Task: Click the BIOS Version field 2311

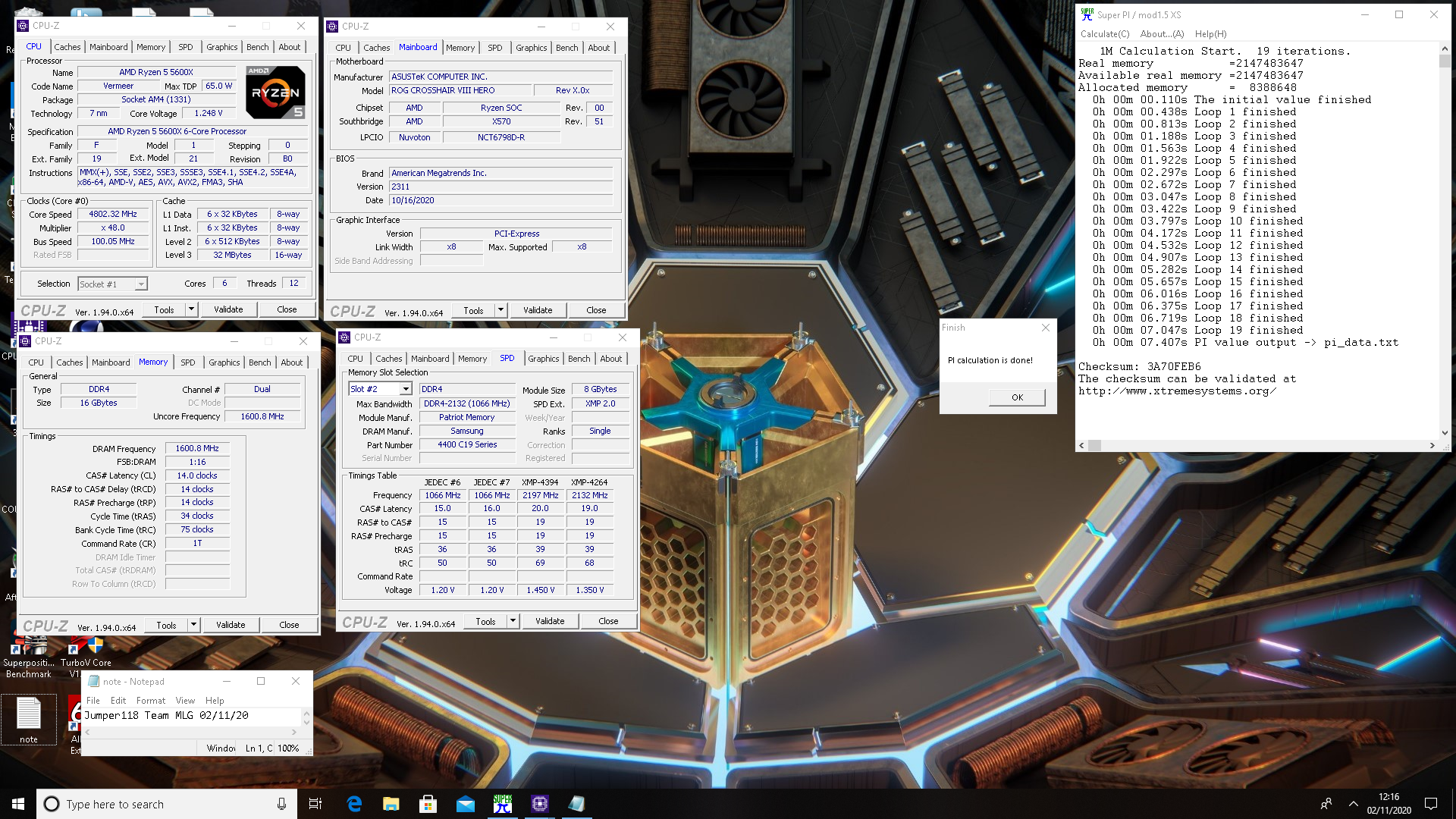Action: tap(500, 187)
